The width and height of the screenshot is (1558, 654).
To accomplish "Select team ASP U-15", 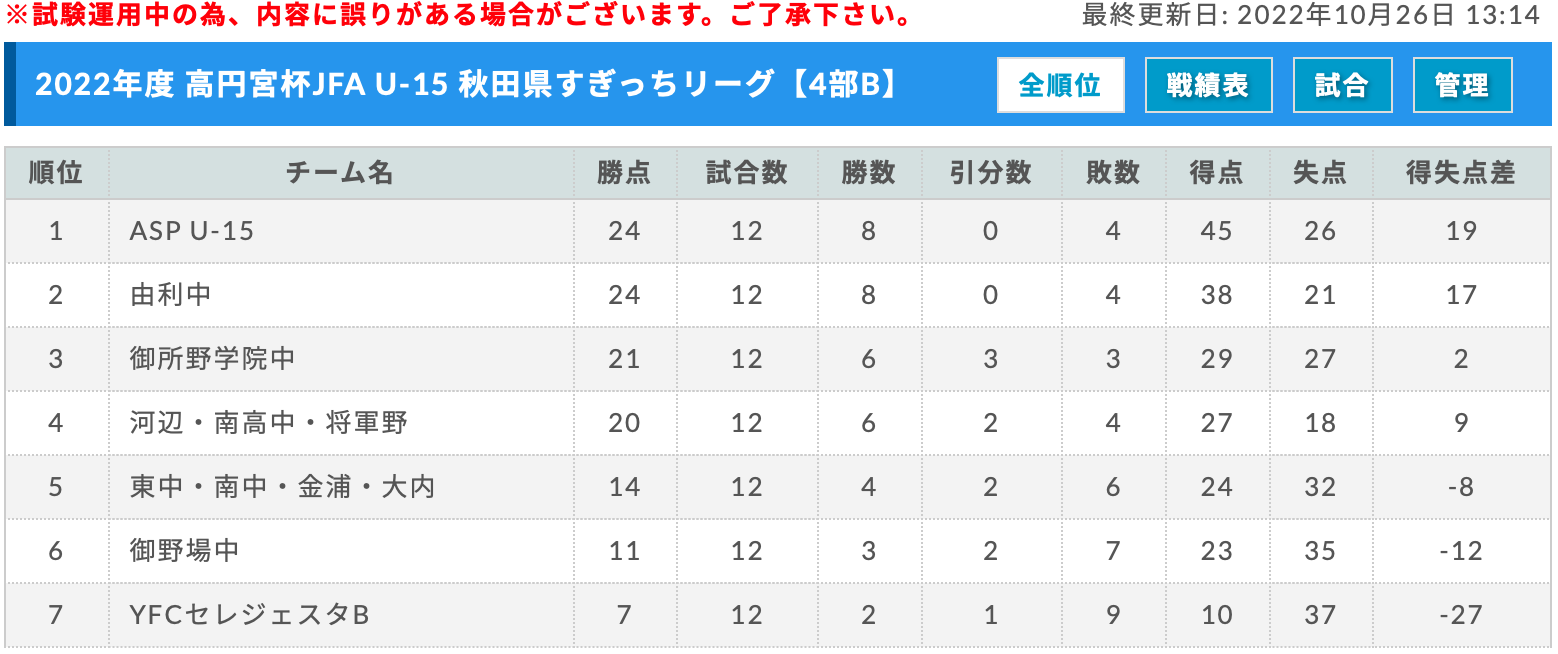I will click(x=192, y=231).
